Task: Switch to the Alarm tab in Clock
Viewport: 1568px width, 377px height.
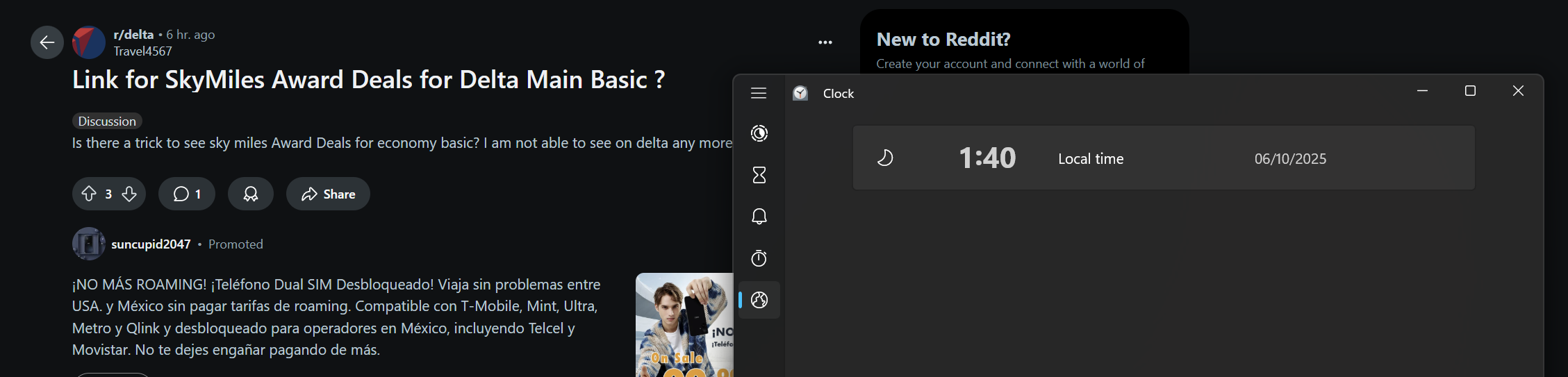Action: pos(759,217)
